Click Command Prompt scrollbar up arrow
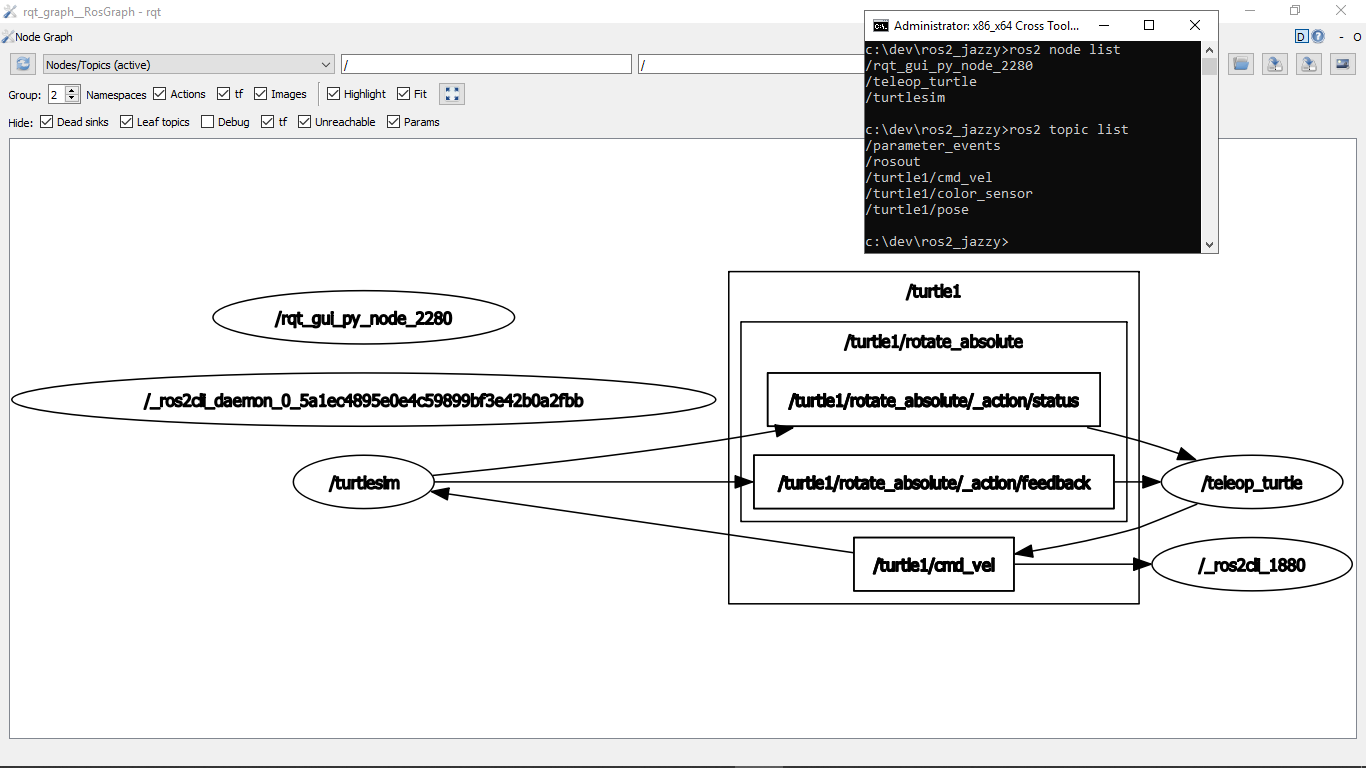 (1210, 49)
